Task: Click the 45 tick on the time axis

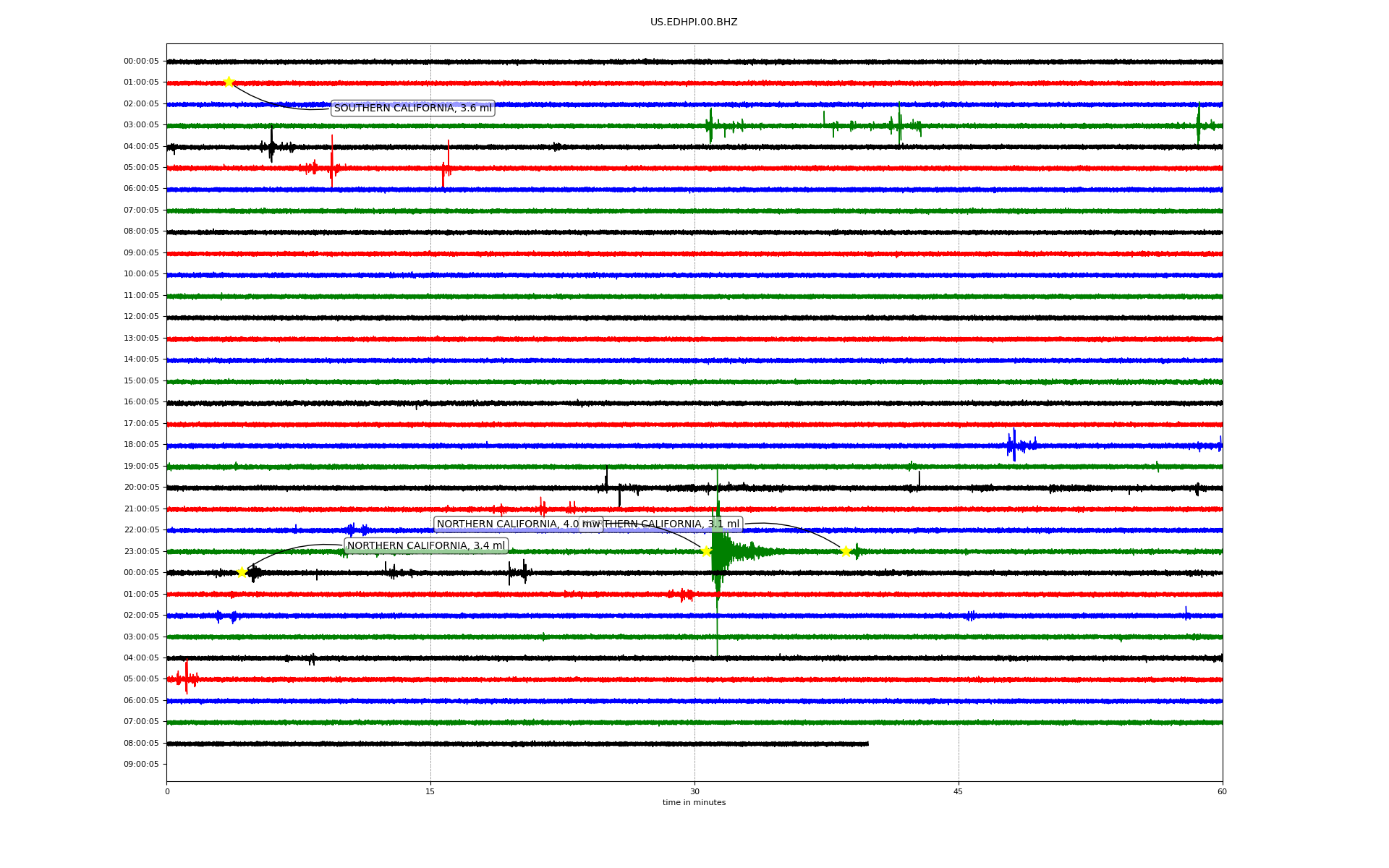Action: (x=958, y=791)
